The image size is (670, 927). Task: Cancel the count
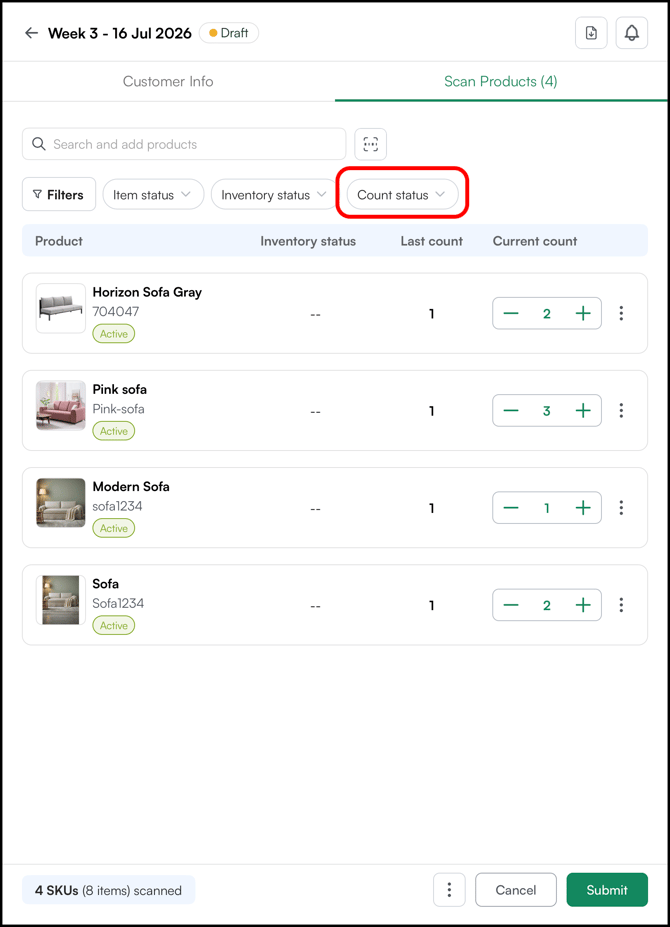coord(516,890)
